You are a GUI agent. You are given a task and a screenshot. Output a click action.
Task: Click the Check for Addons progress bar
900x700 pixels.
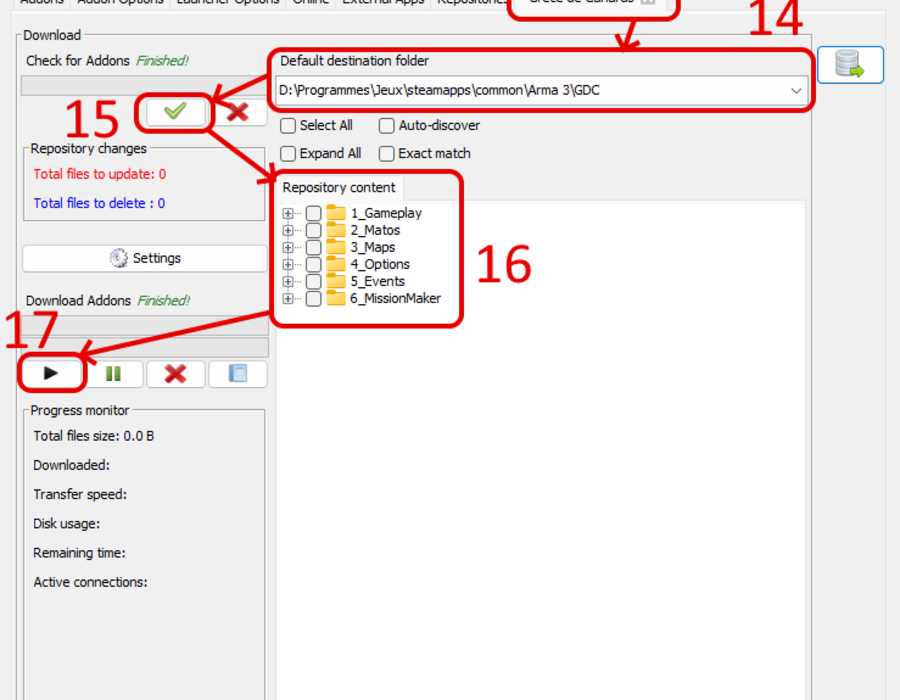[x=143, y=85]
